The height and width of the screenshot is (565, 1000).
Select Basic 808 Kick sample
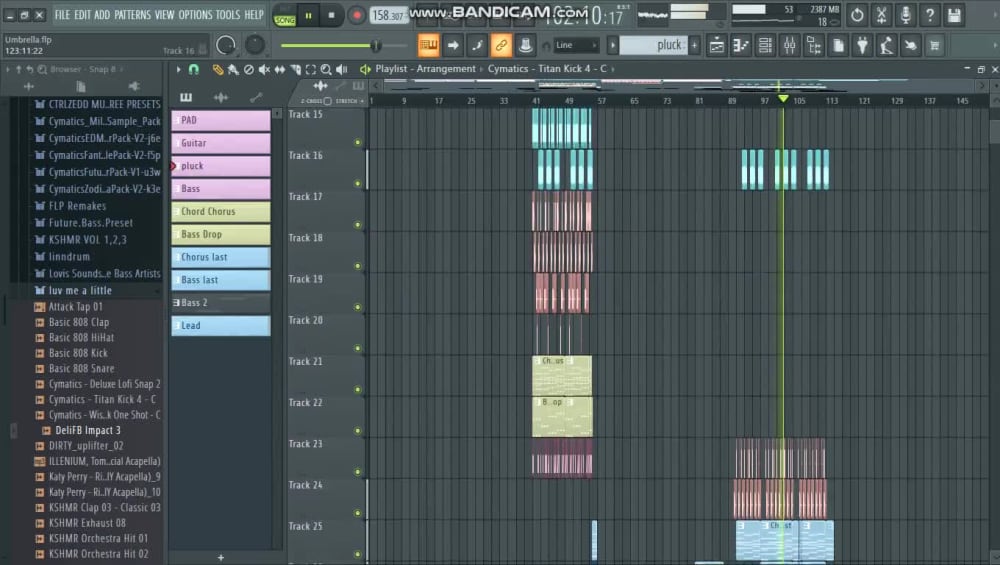coord(78,353)
